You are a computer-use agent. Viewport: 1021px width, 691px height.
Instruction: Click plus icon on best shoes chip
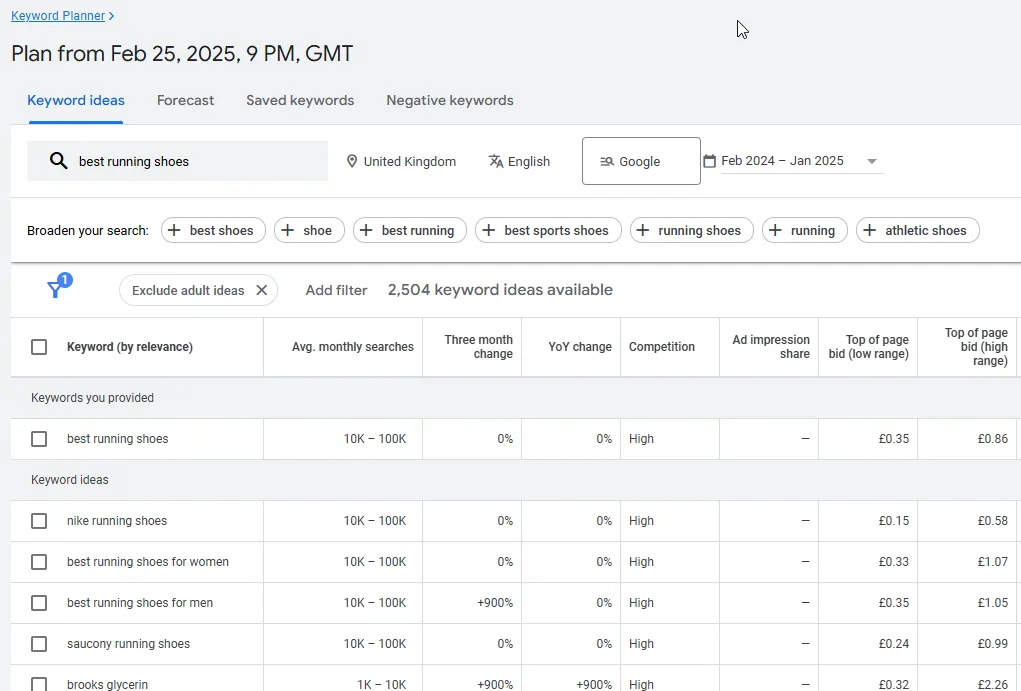[174, 230]
